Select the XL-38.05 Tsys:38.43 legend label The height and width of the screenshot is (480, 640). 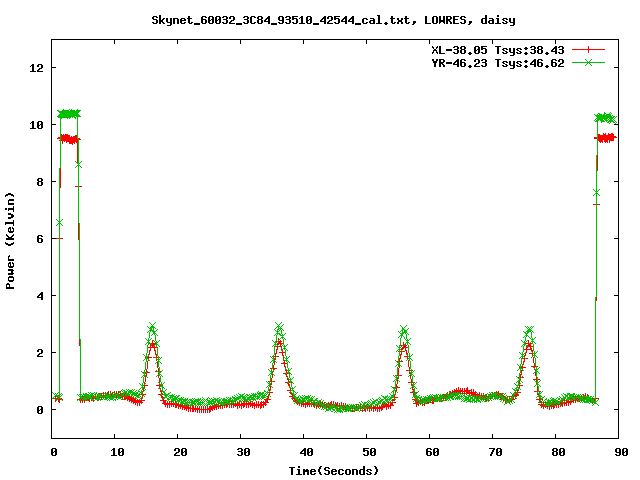point(498,50)
